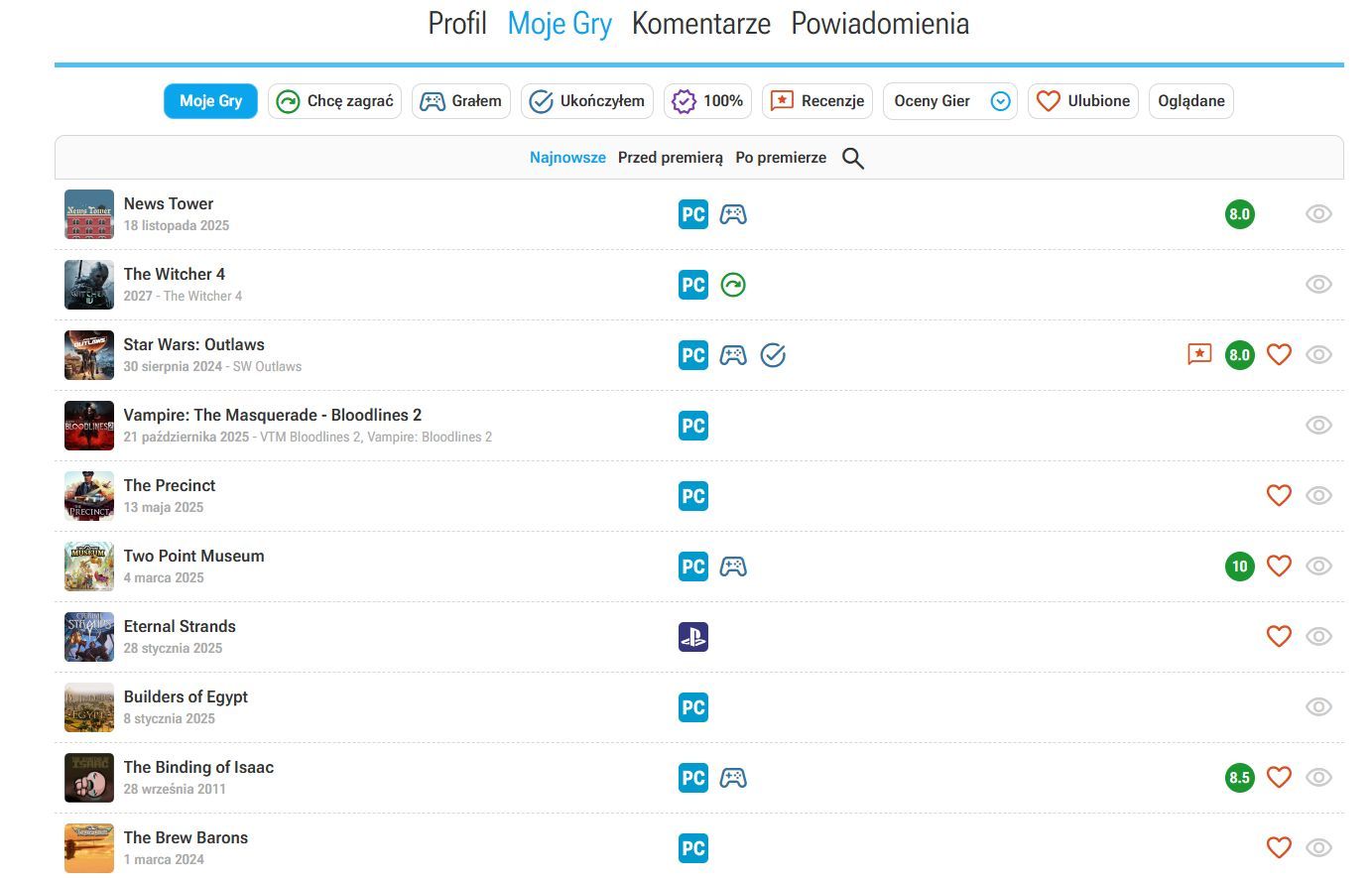This screenshot has width=1372, height=882.
Task: Toggle favorite heart for The Precinct
Action: coord(1279,495)
